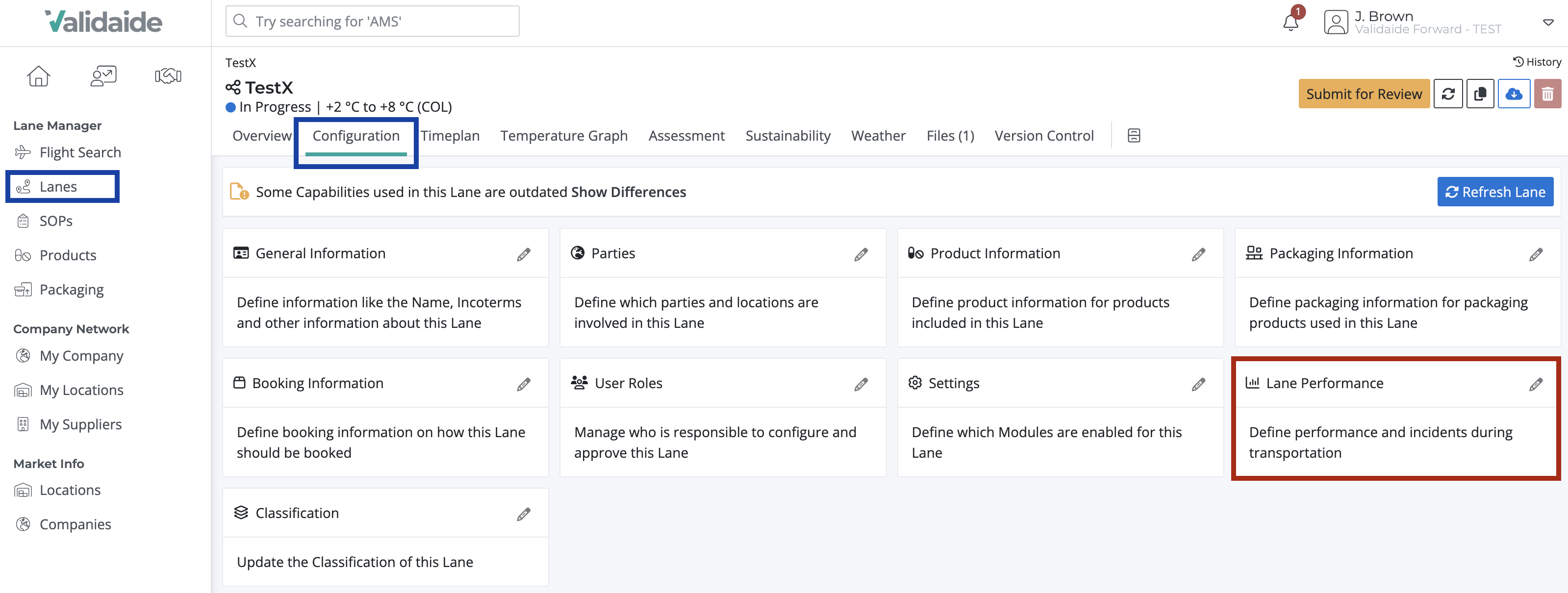Click the User Roles card title
1568x593 pixels.
(x=628, y=383)
